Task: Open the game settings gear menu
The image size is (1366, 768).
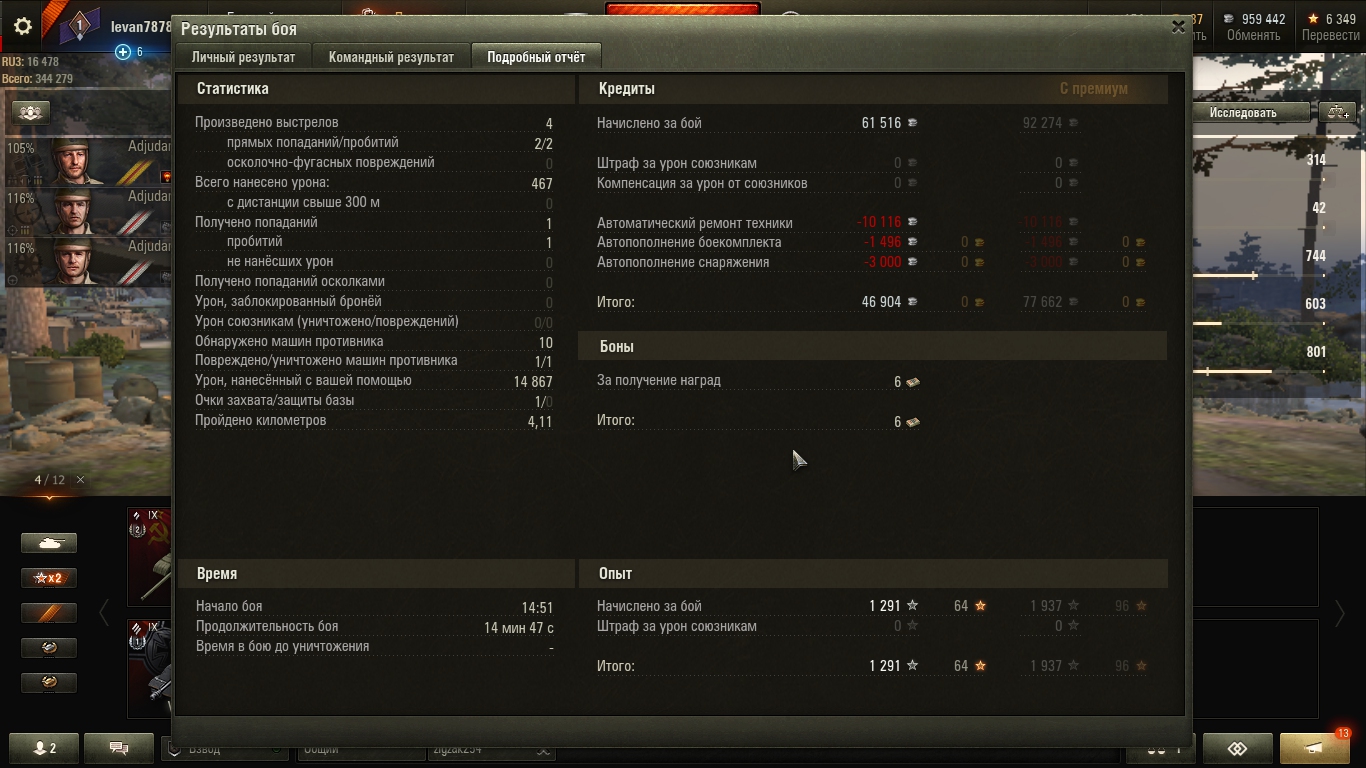Action: tap(22, 27)
